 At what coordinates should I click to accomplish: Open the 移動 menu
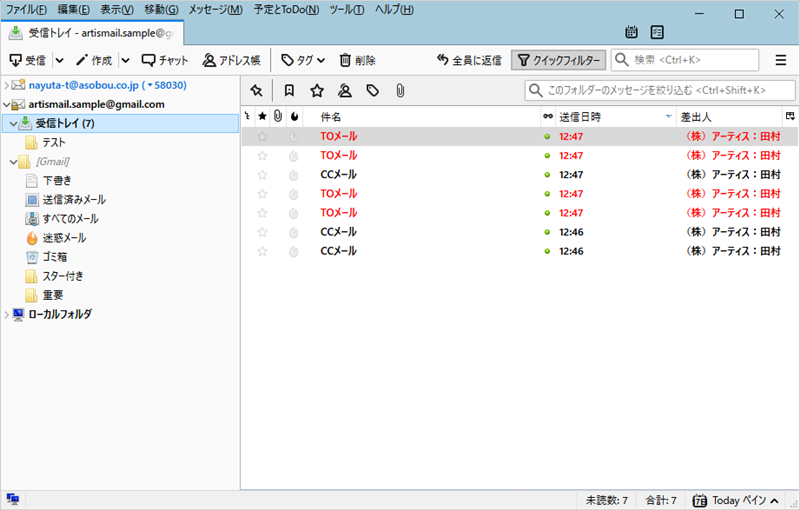tap(161, 10)
